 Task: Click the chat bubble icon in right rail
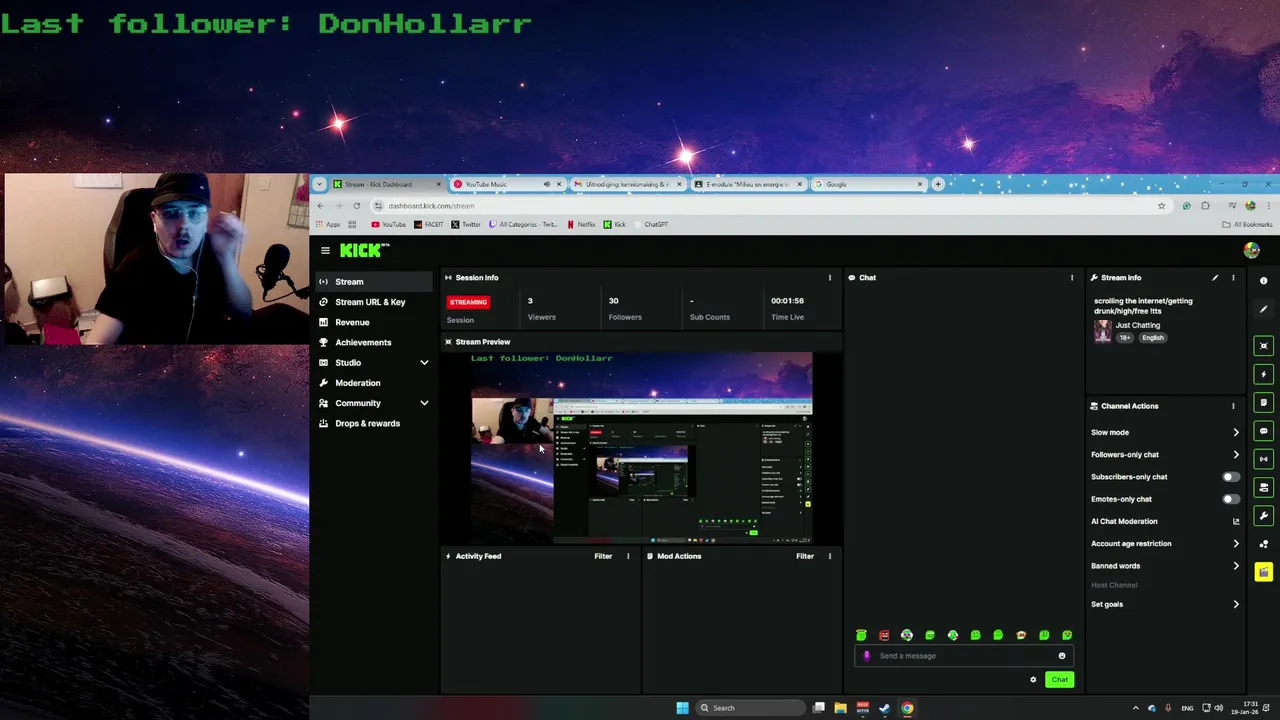(x=1264, y=431)
